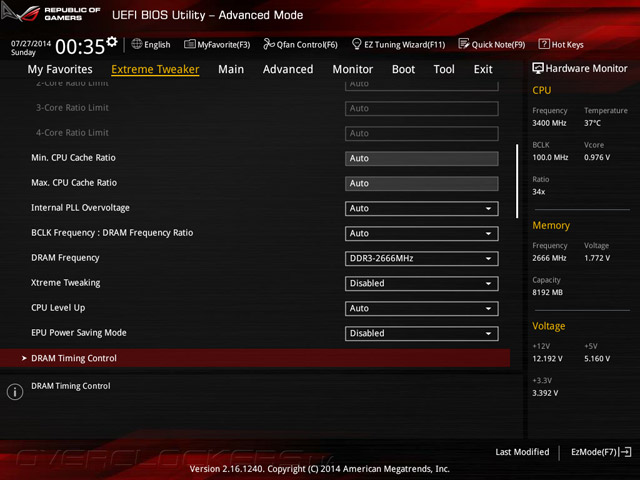Click the 00:35 clock display

(x=80, y=47)
